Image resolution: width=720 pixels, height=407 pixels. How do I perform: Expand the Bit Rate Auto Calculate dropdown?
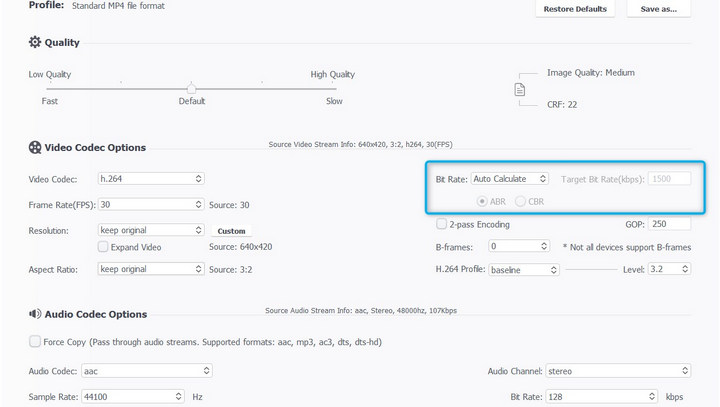pos(509,179)
